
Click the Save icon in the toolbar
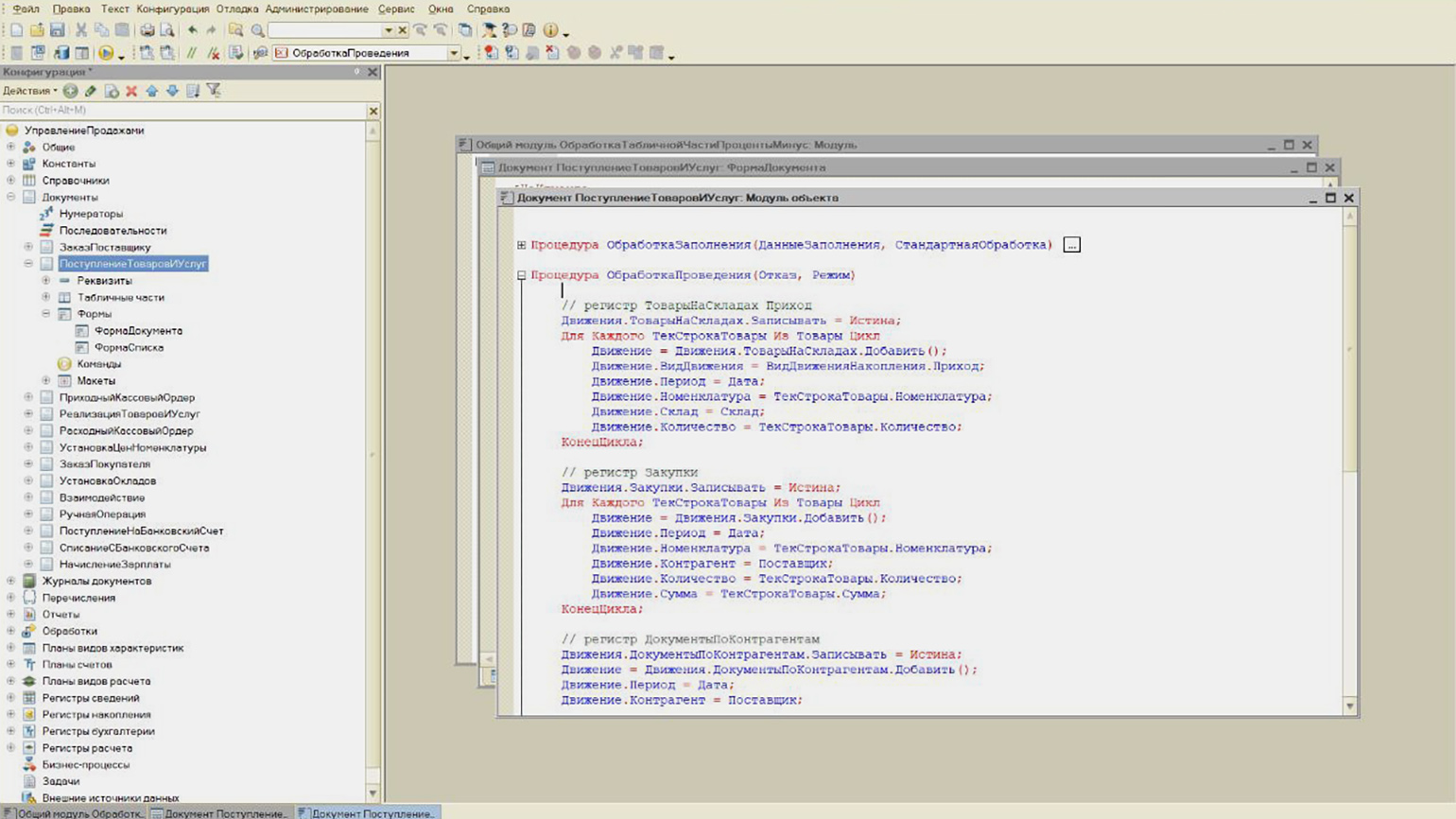point(58,30)
